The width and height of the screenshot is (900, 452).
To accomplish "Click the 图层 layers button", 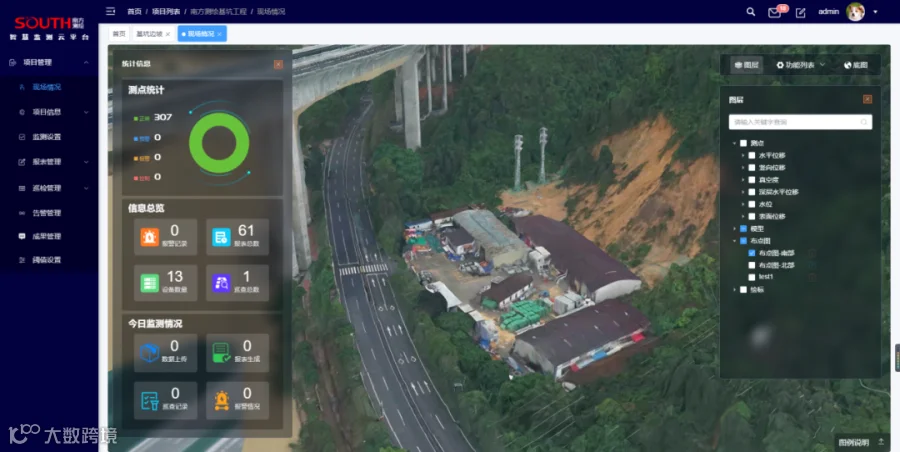I will pyautogui.click(x=747, y=65).
